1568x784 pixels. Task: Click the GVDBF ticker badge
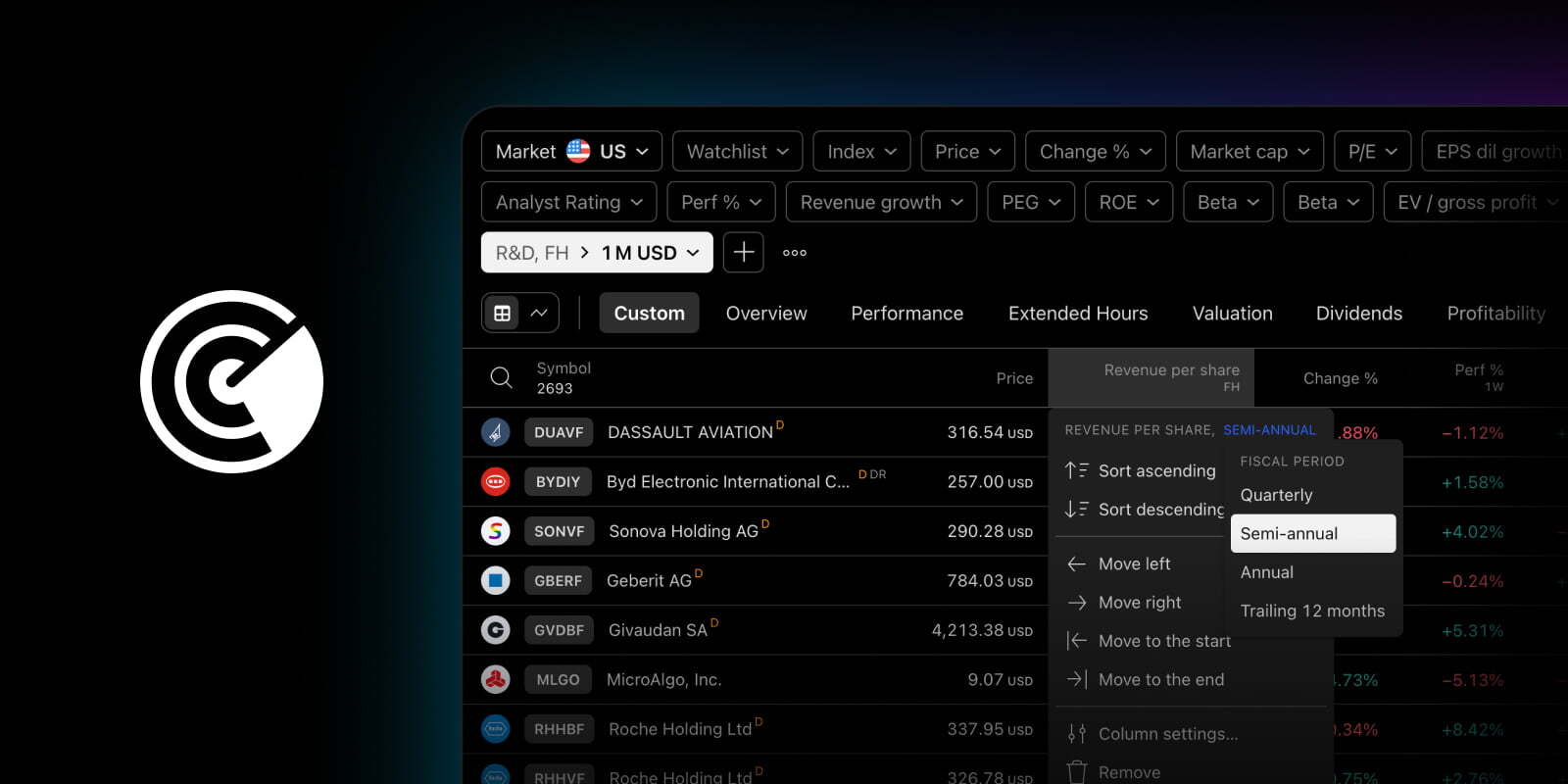(559, 630)
